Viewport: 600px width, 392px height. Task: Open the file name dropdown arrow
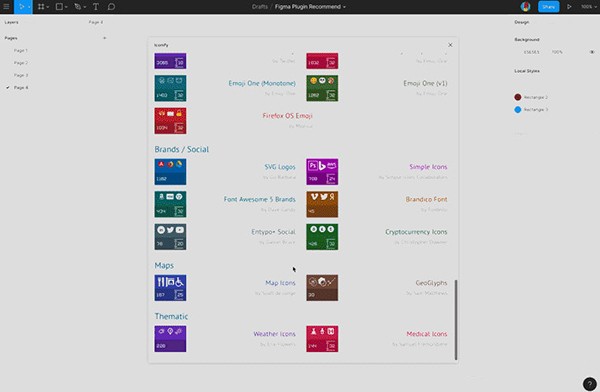(x=344, y=7)
